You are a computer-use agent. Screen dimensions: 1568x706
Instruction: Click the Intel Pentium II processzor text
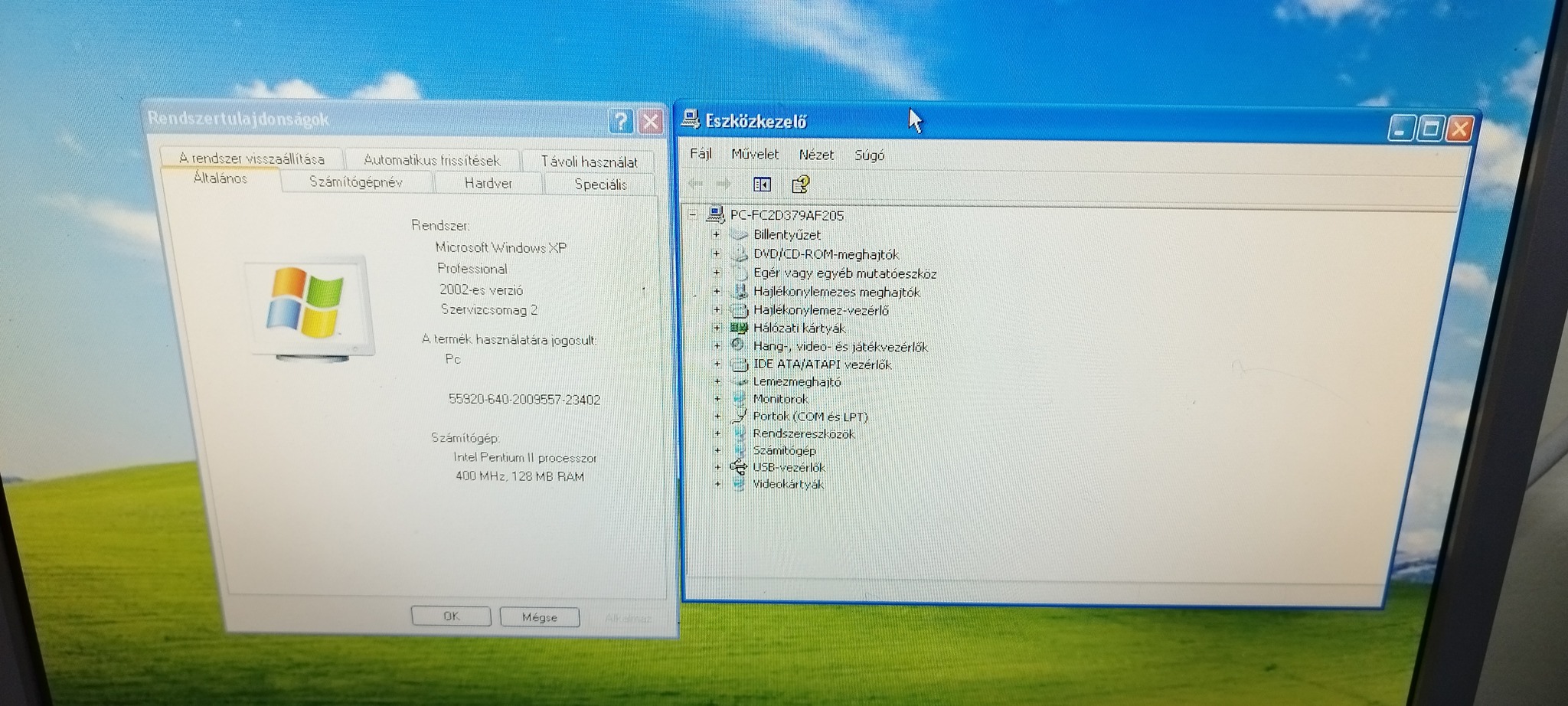pos(525,457)
